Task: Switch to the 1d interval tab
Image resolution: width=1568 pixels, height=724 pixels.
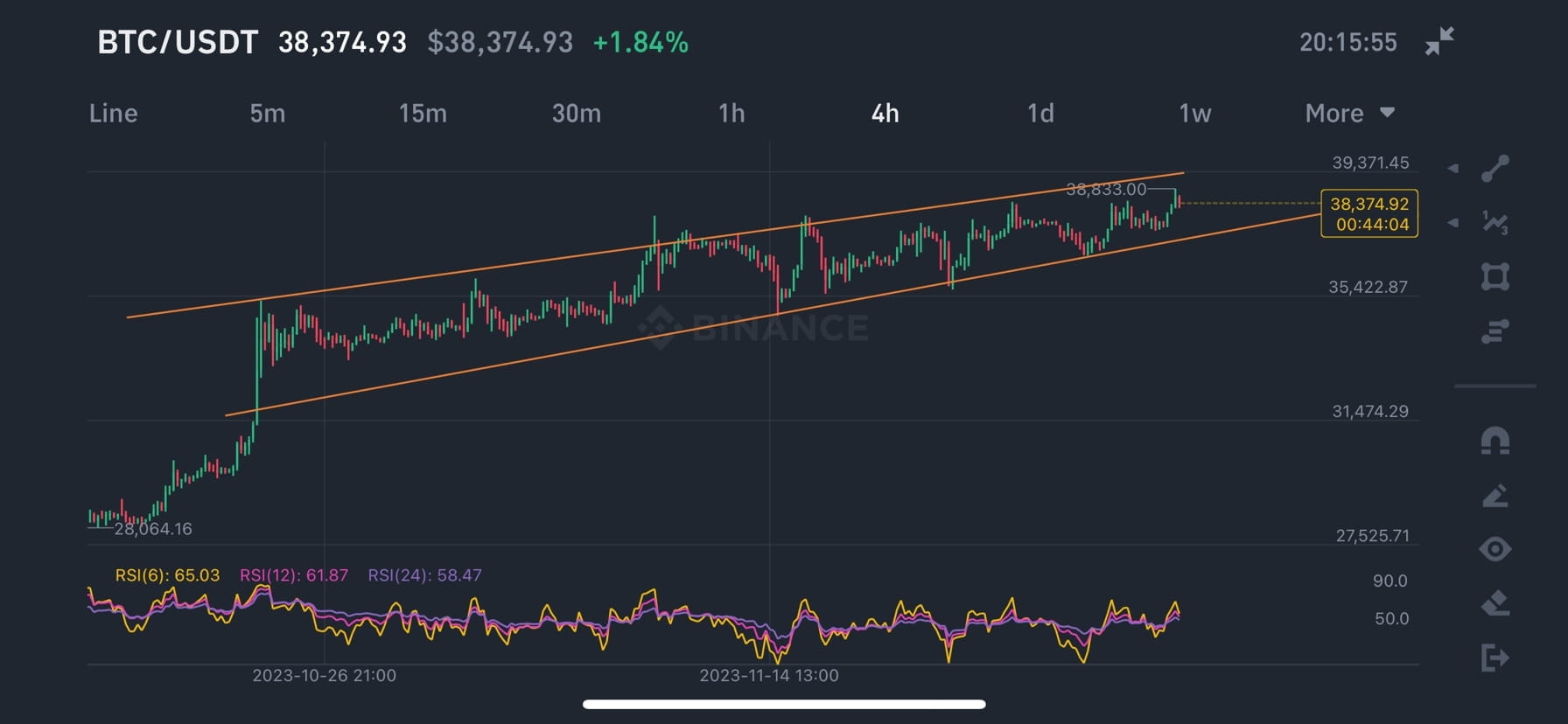Action: tap(1040, 113)
